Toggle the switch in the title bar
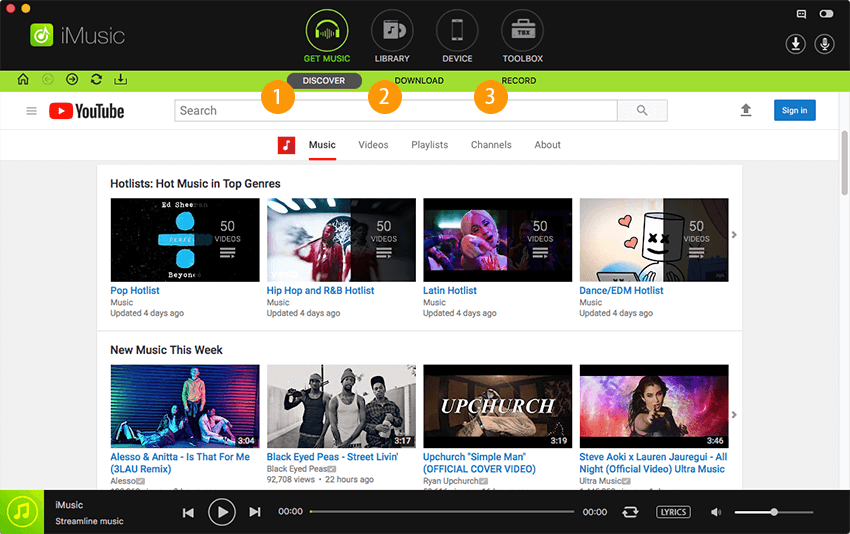The image size is (850, 534). (826, 14)
